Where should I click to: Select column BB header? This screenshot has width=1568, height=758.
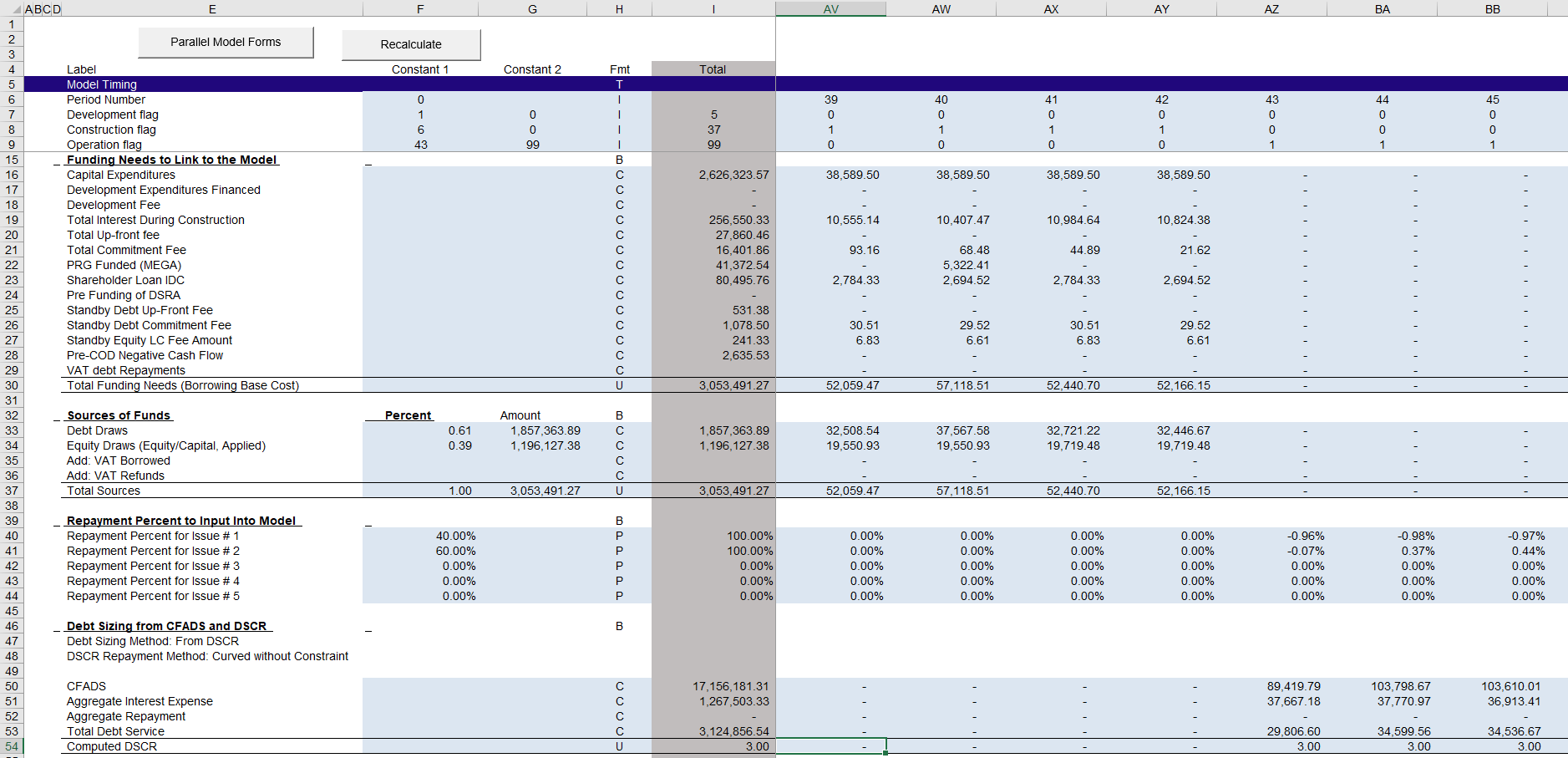point(1492,9)
